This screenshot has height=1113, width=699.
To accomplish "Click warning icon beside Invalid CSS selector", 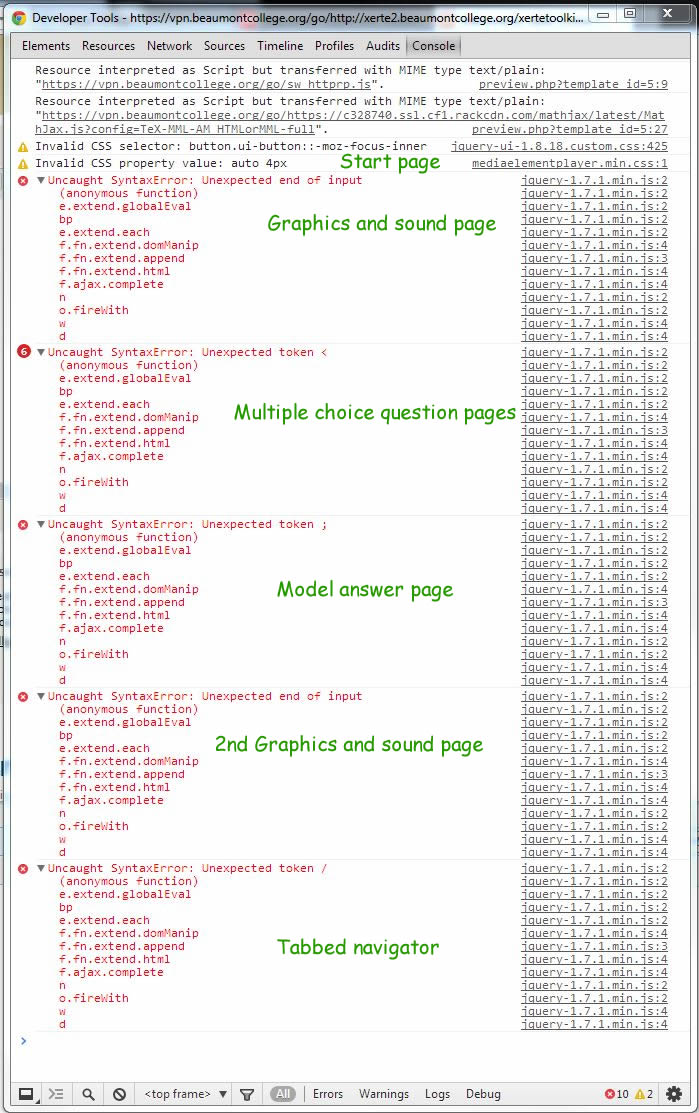I will point(23,147).
